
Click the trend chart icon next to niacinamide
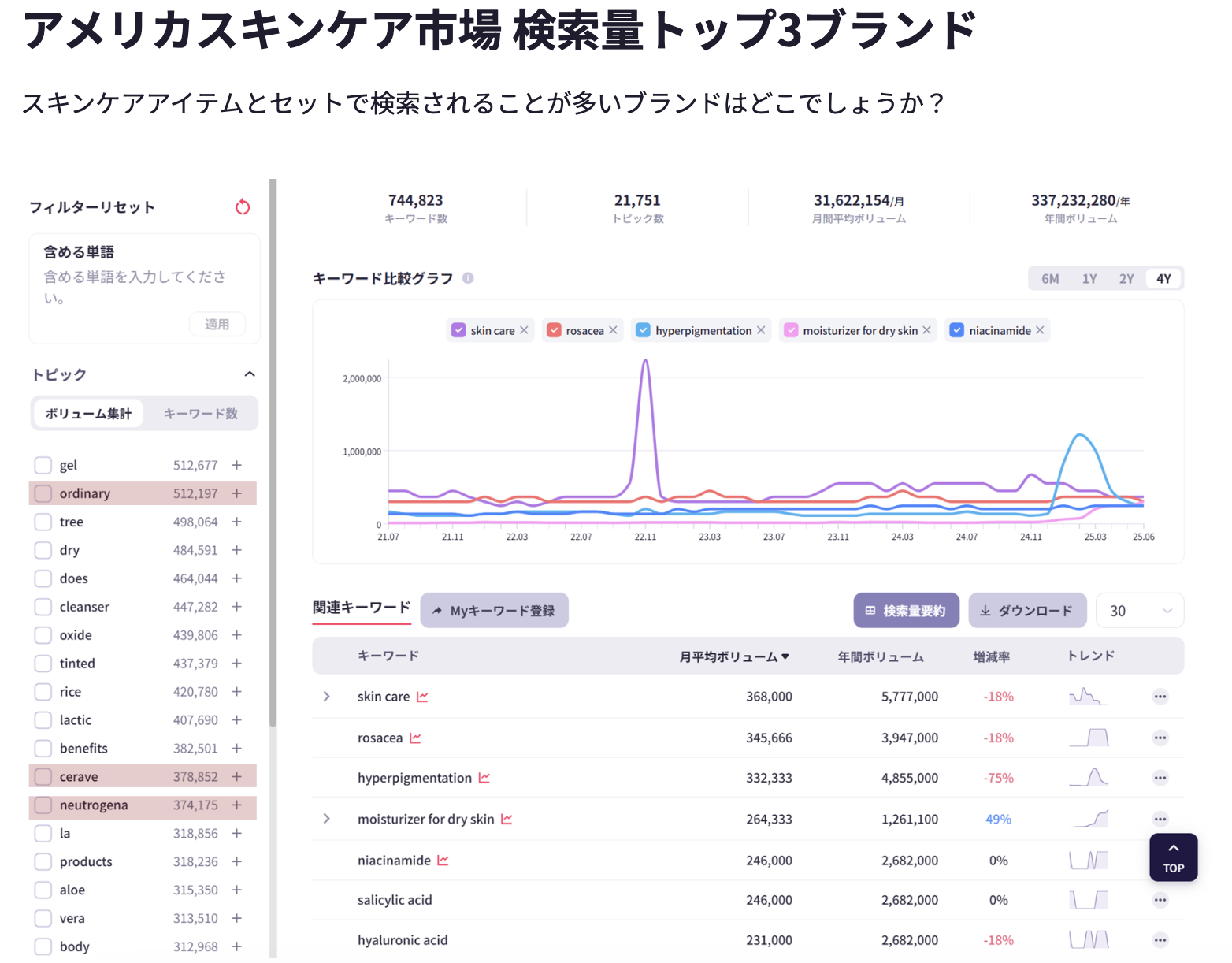pyautogui.click(x=443, y=861)
